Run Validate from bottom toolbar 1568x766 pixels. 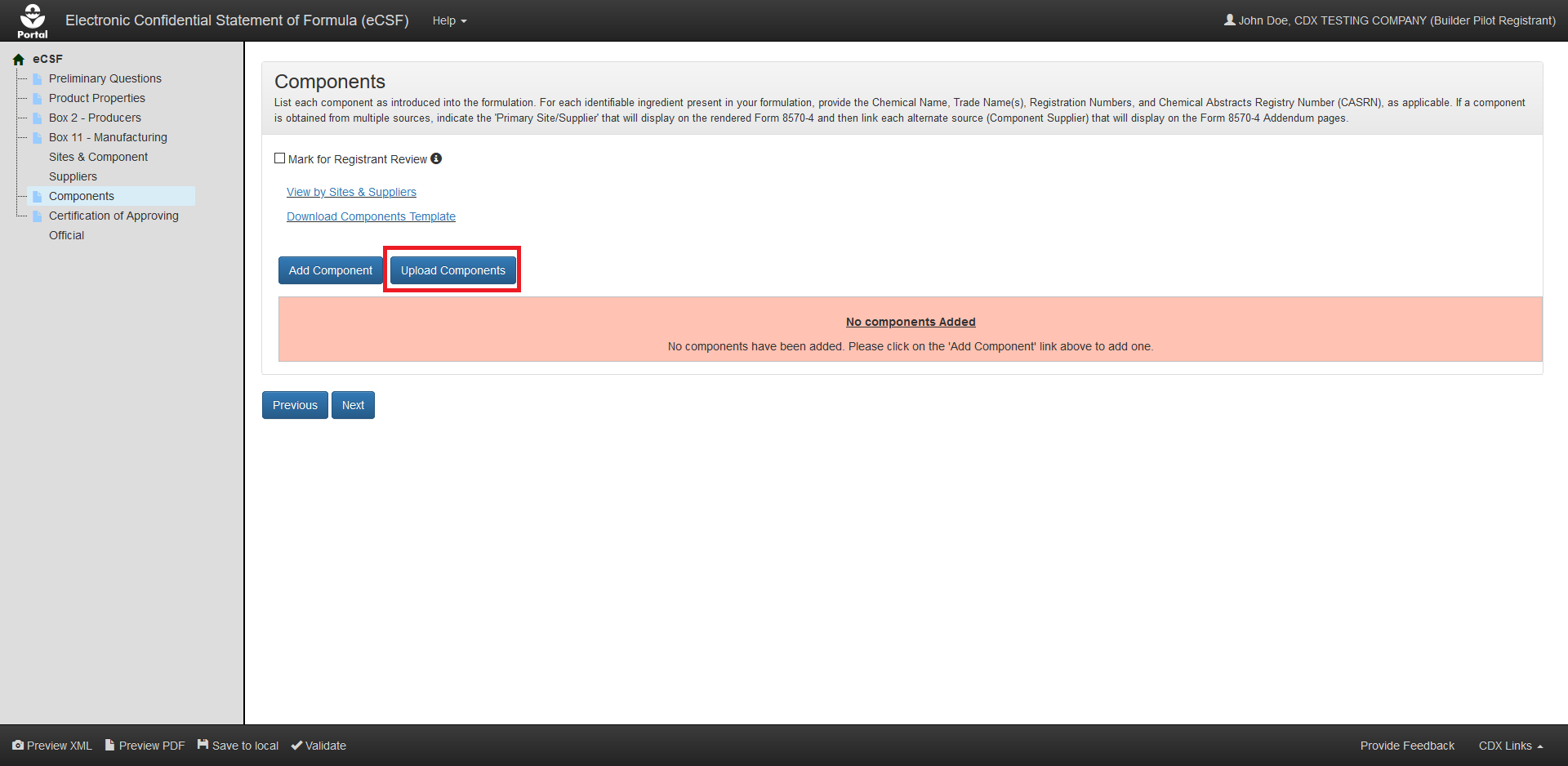pos(318,746)
